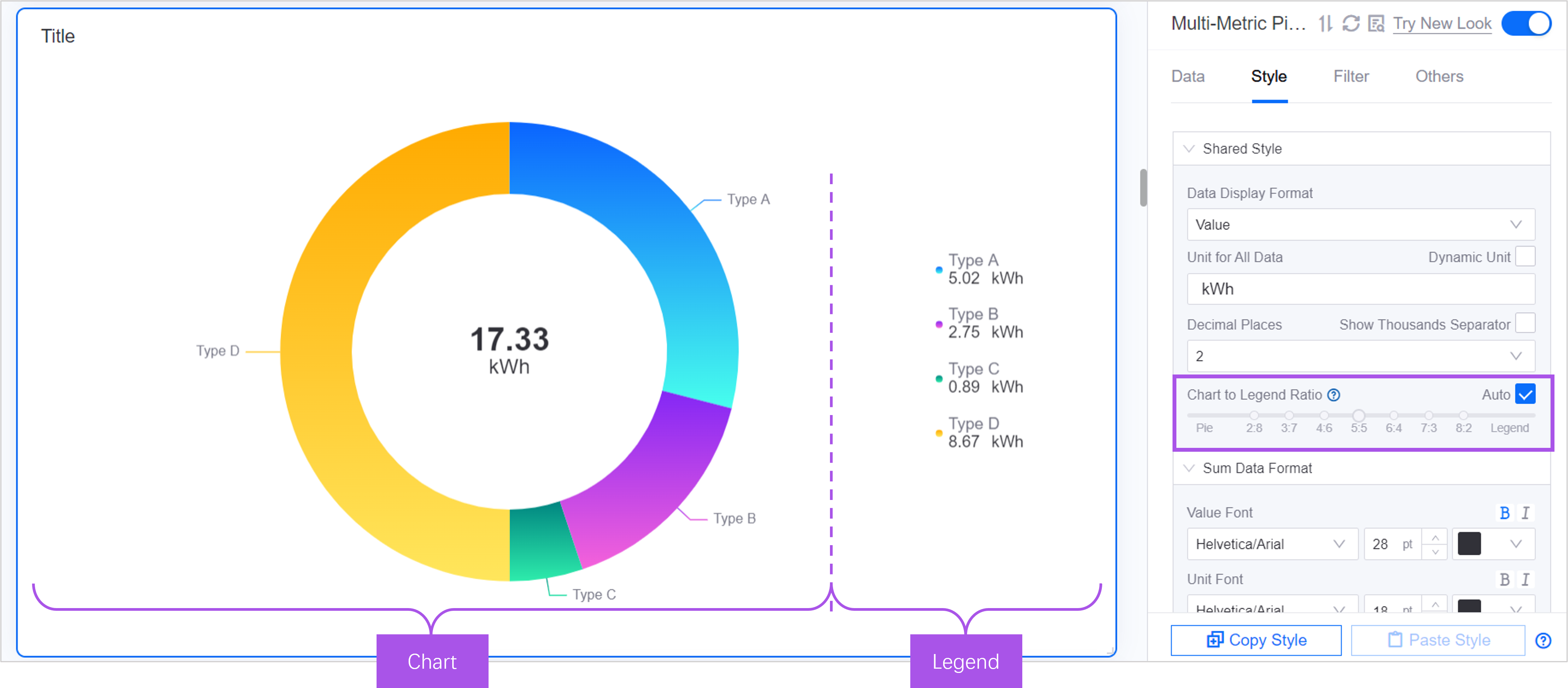
Task: Click help icon beside Chart to Legend Ratio
Action: click(x=1334, y=395)
